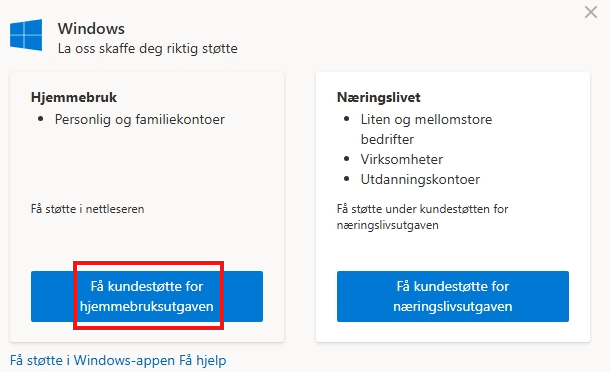610x372 pixels.
Task: Select the Næringslivet card heading
Action: (379, 97)
